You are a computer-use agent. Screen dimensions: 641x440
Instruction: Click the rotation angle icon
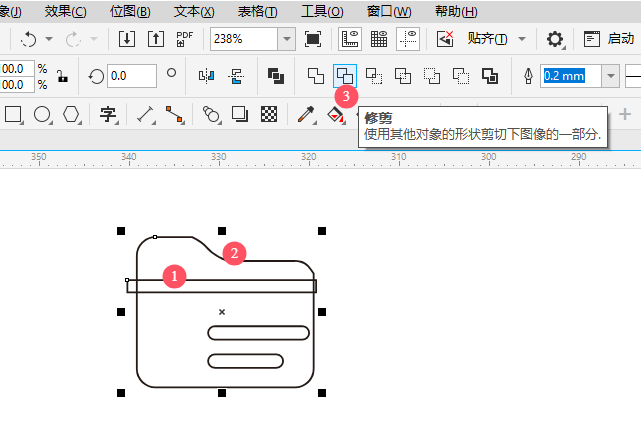click(96, 76)
